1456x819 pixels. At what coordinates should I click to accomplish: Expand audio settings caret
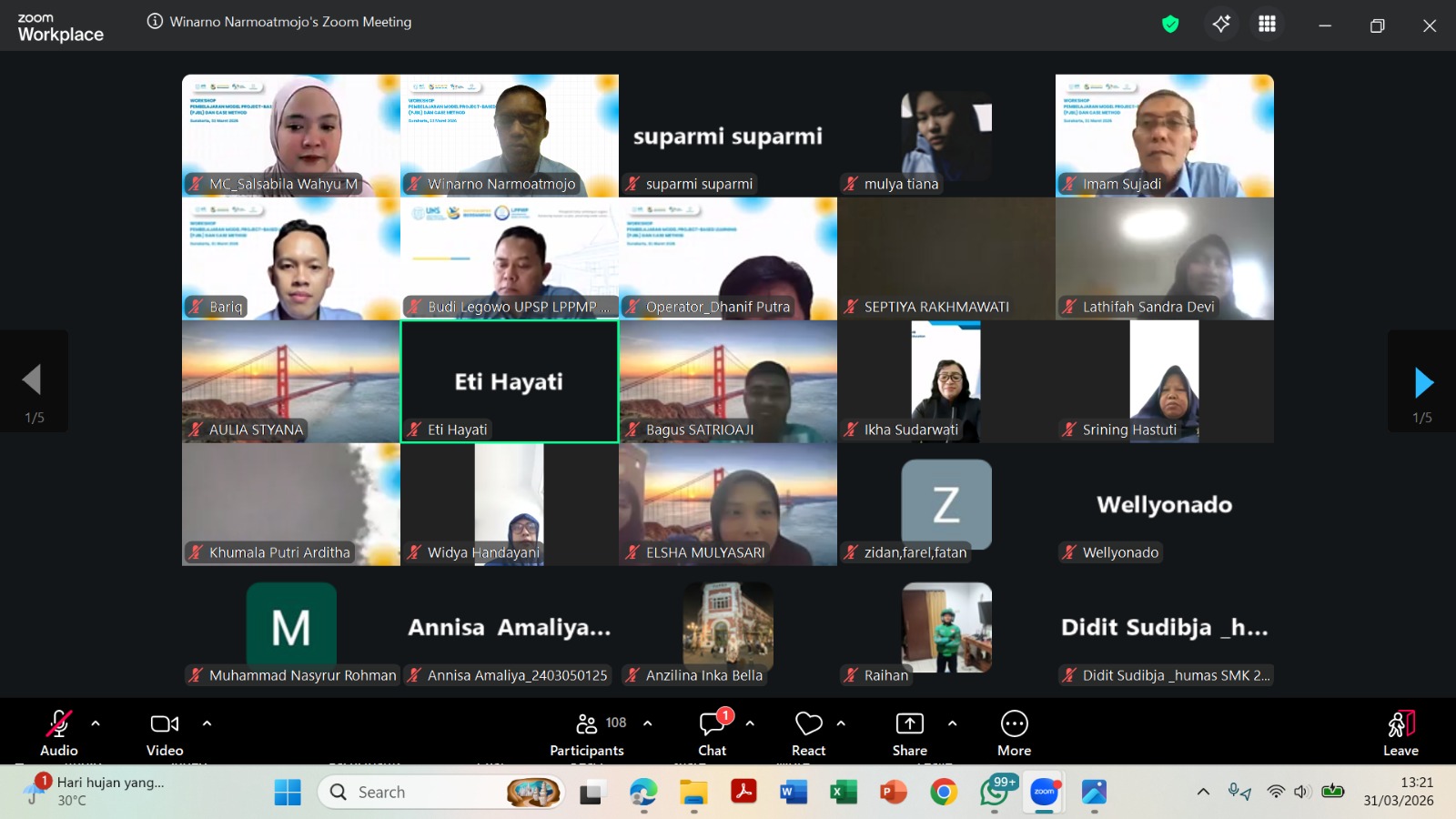point(96,723)
